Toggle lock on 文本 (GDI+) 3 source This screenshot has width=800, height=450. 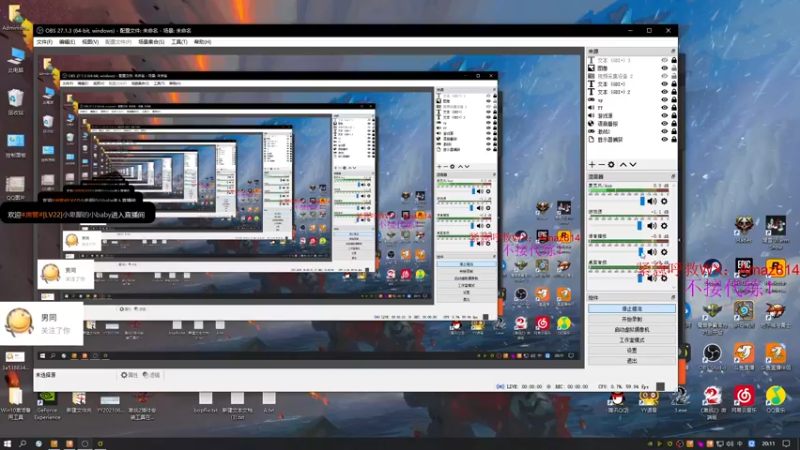pos(674,60)
